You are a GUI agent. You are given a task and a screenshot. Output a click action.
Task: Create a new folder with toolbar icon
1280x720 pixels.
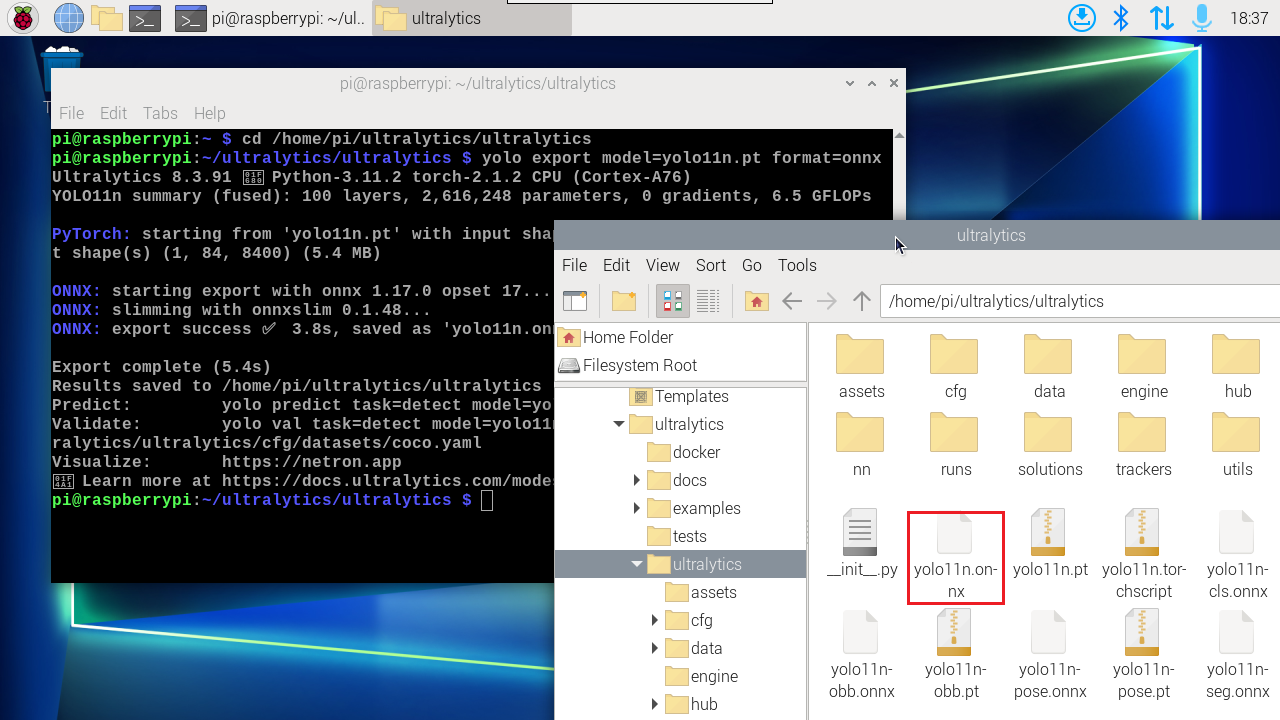(624, 301)
